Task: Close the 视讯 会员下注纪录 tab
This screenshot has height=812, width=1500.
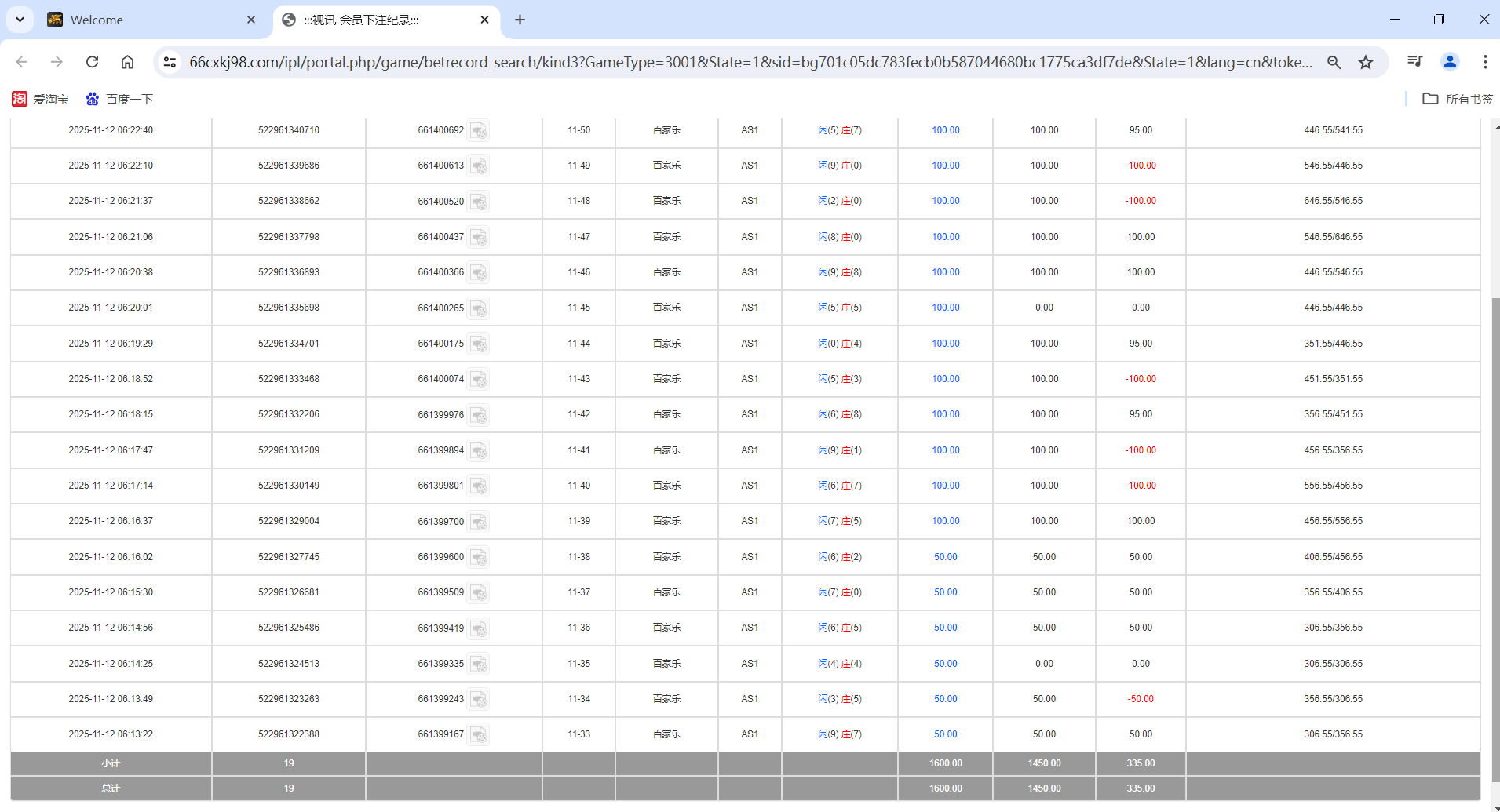Action: point(484,20)
